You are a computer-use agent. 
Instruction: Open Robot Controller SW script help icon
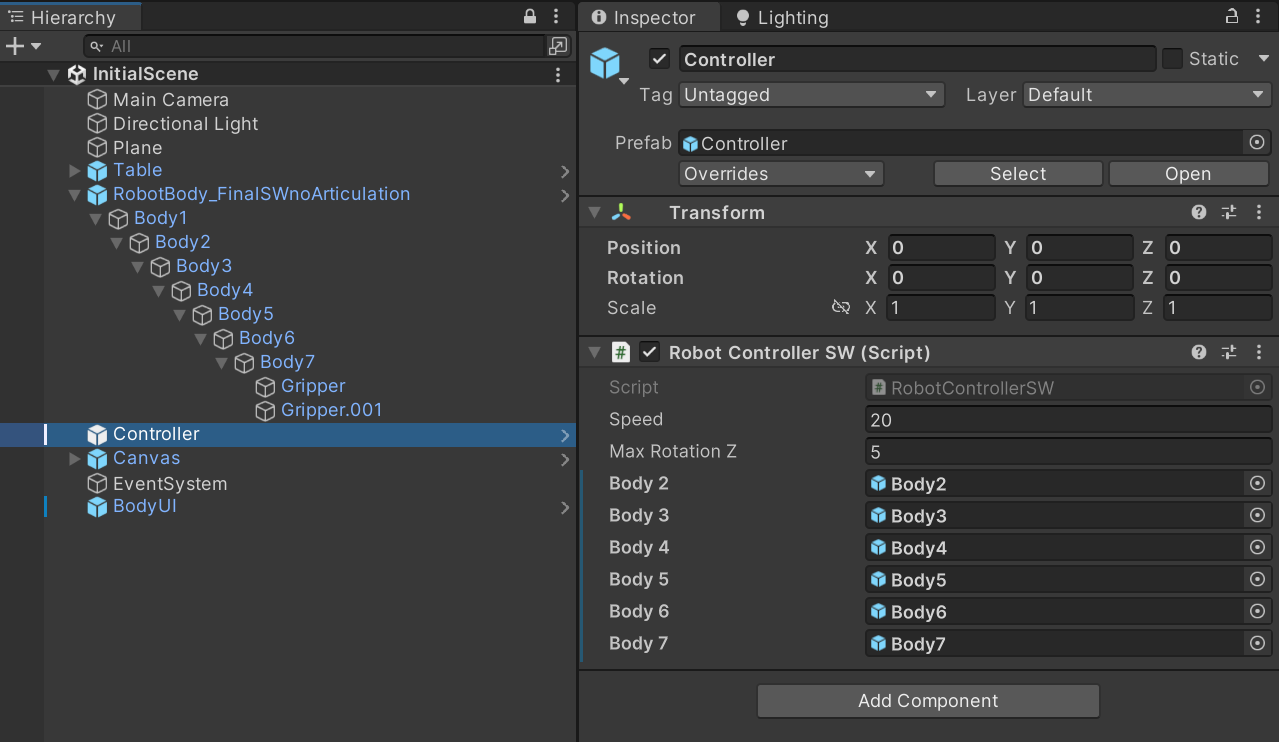(1199, 353)
